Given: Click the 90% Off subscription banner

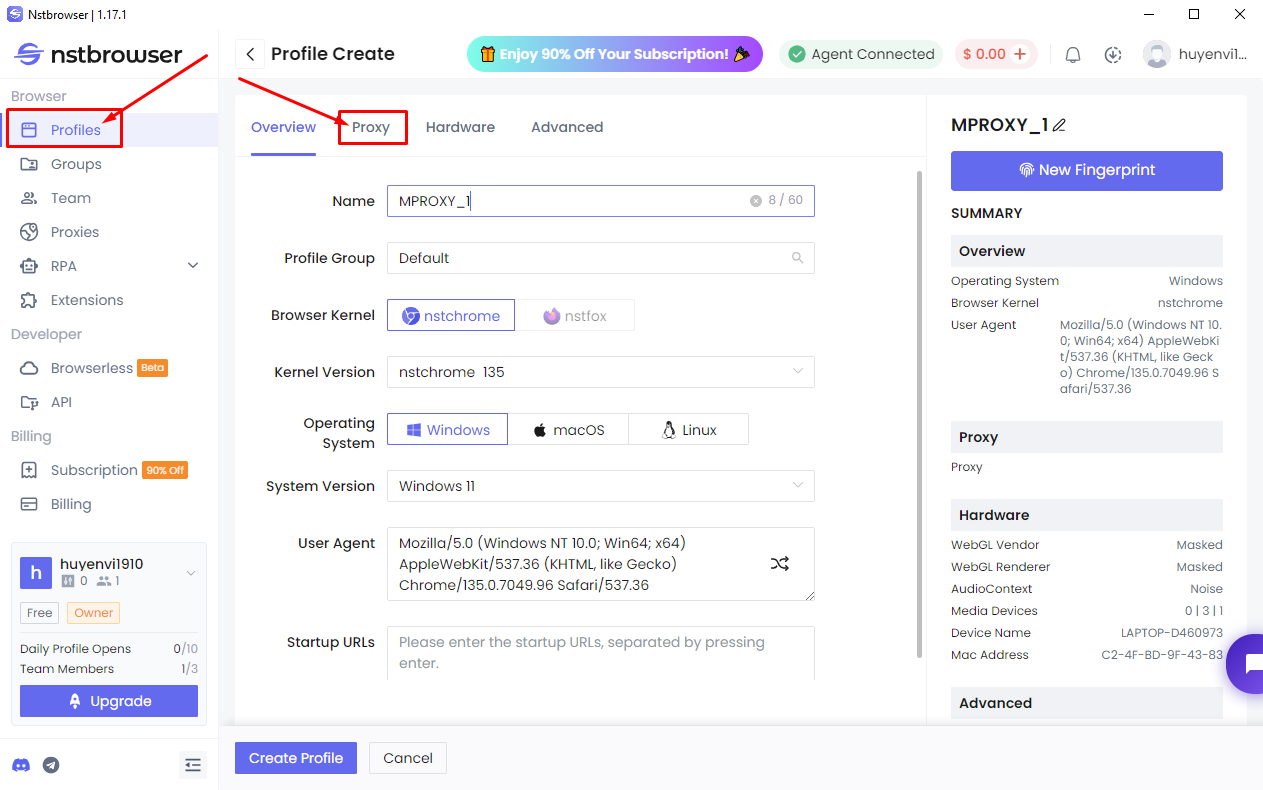Looking at the screenshot, I should point(615,54).
